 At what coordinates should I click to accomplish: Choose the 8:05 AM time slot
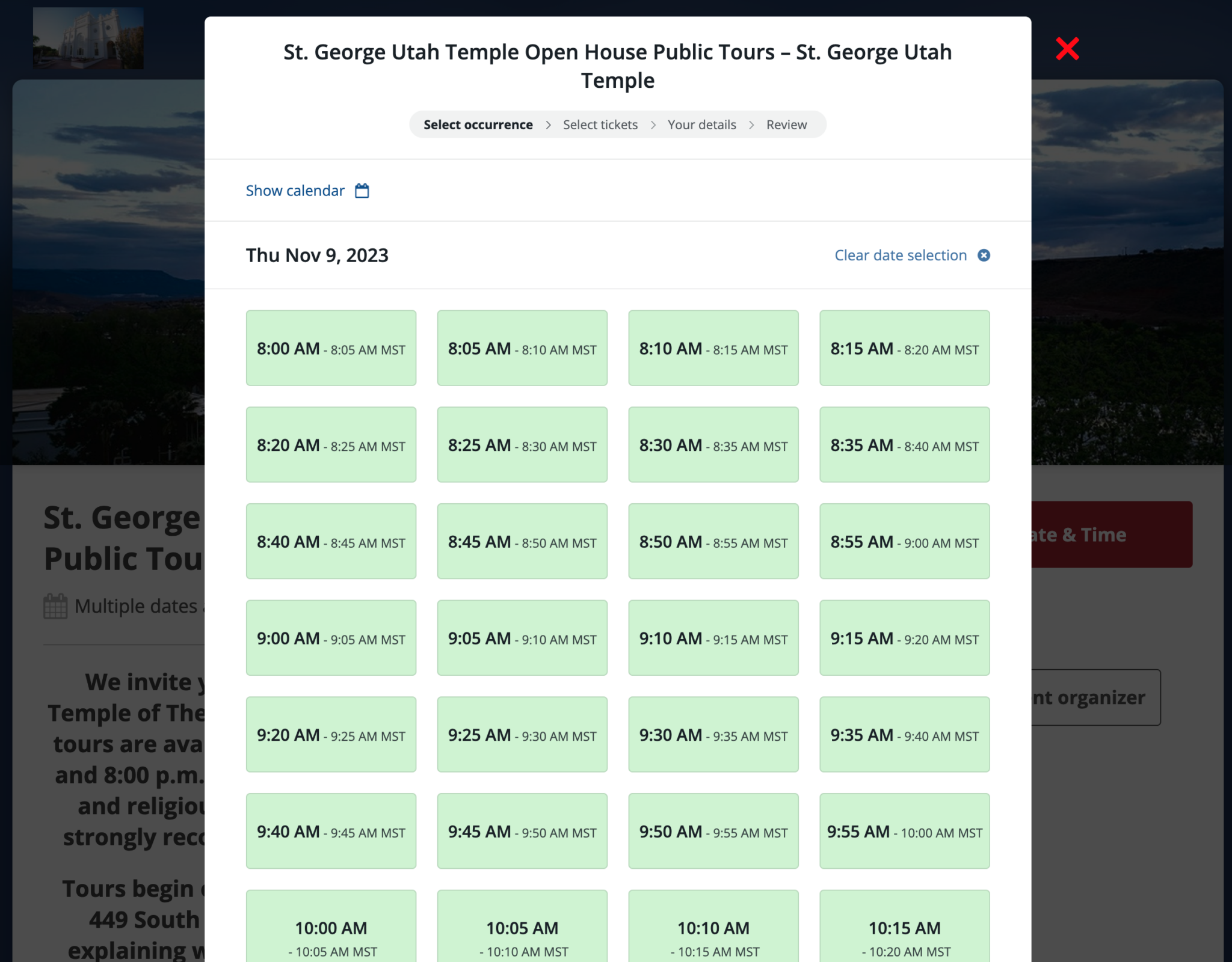click(522, 348)
